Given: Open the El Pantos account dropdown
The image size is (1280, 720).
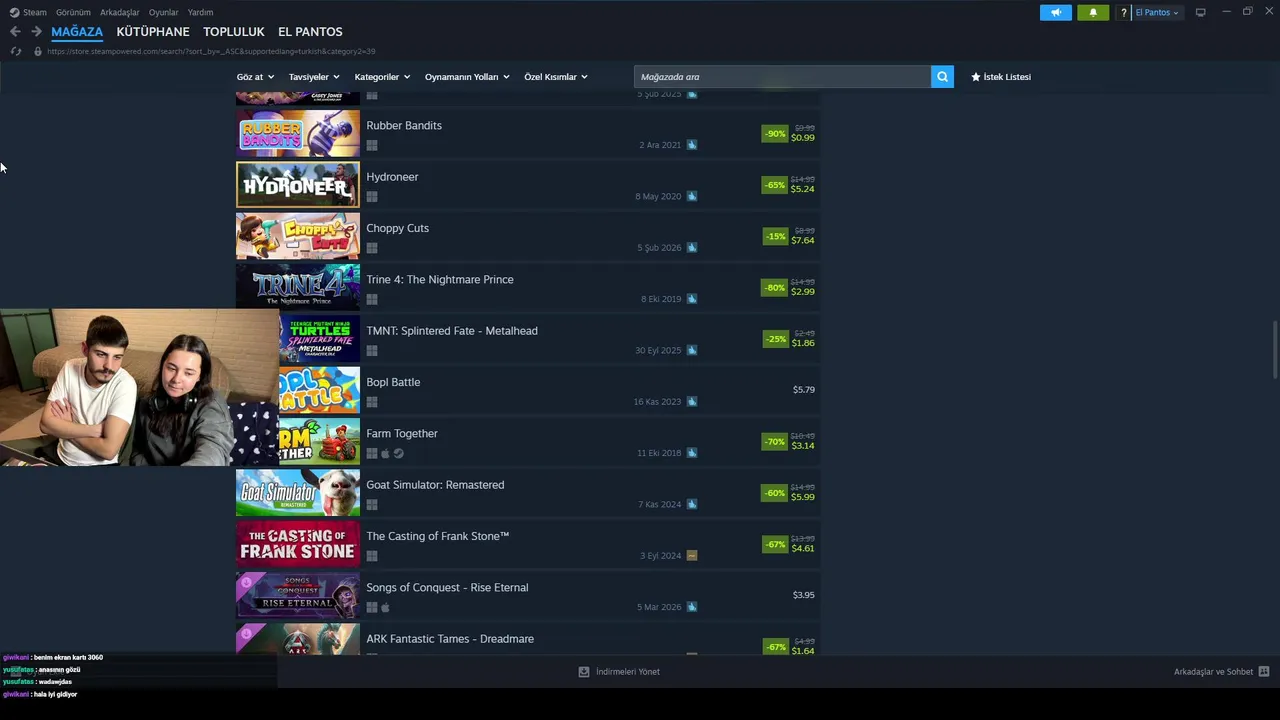Looking at the screenshot, I should tap(1157, 13).
